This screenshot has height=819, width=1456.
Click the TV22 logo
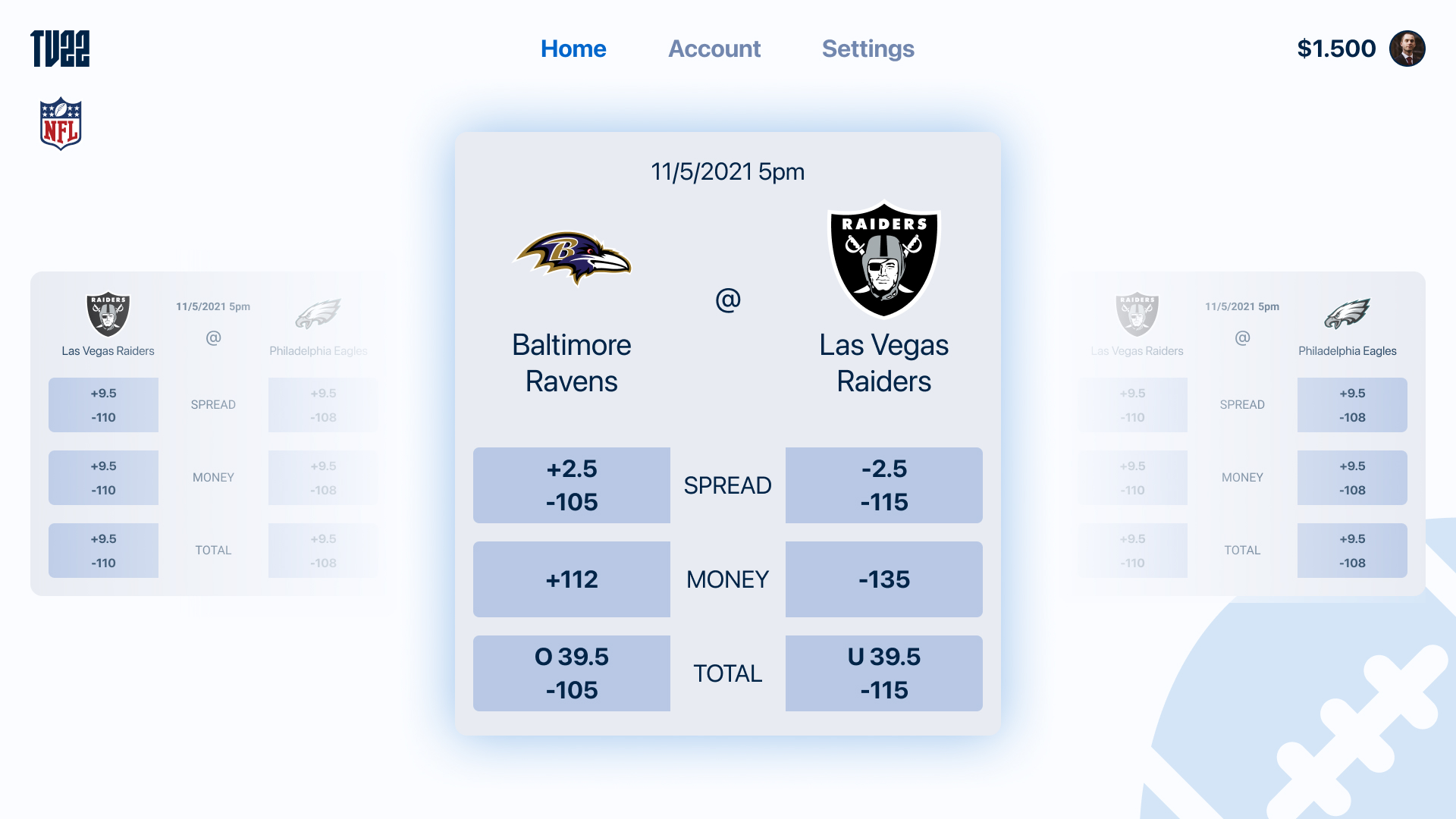(60, 49)
